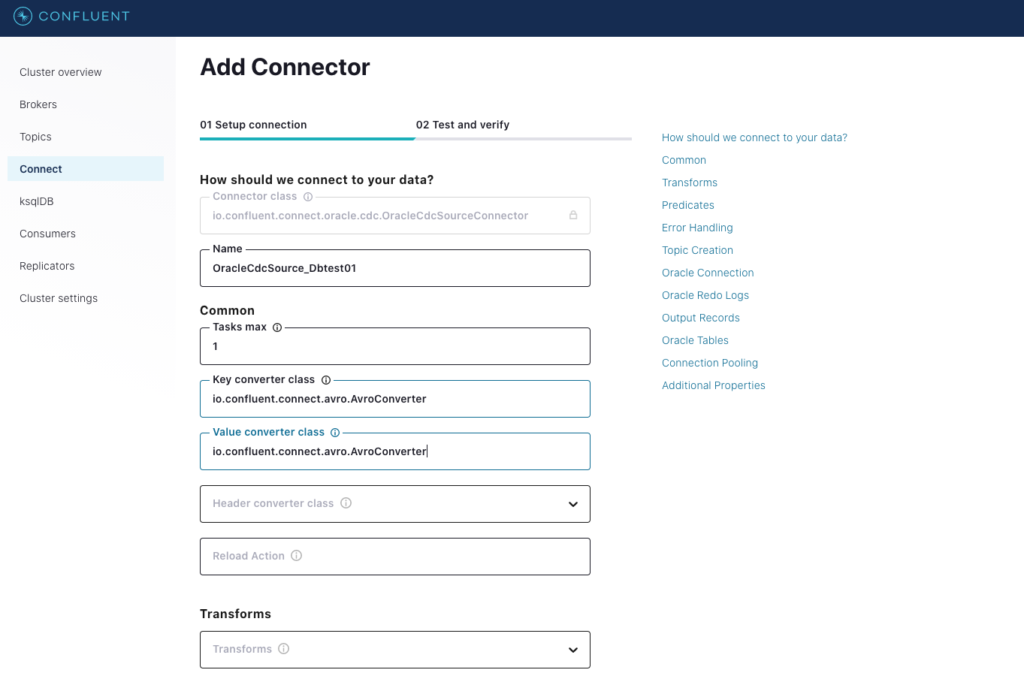Click the lock icon on Connector class field
Image resolution: width=1024 pixels, height=694 pixels.
(x=576, y=215)
